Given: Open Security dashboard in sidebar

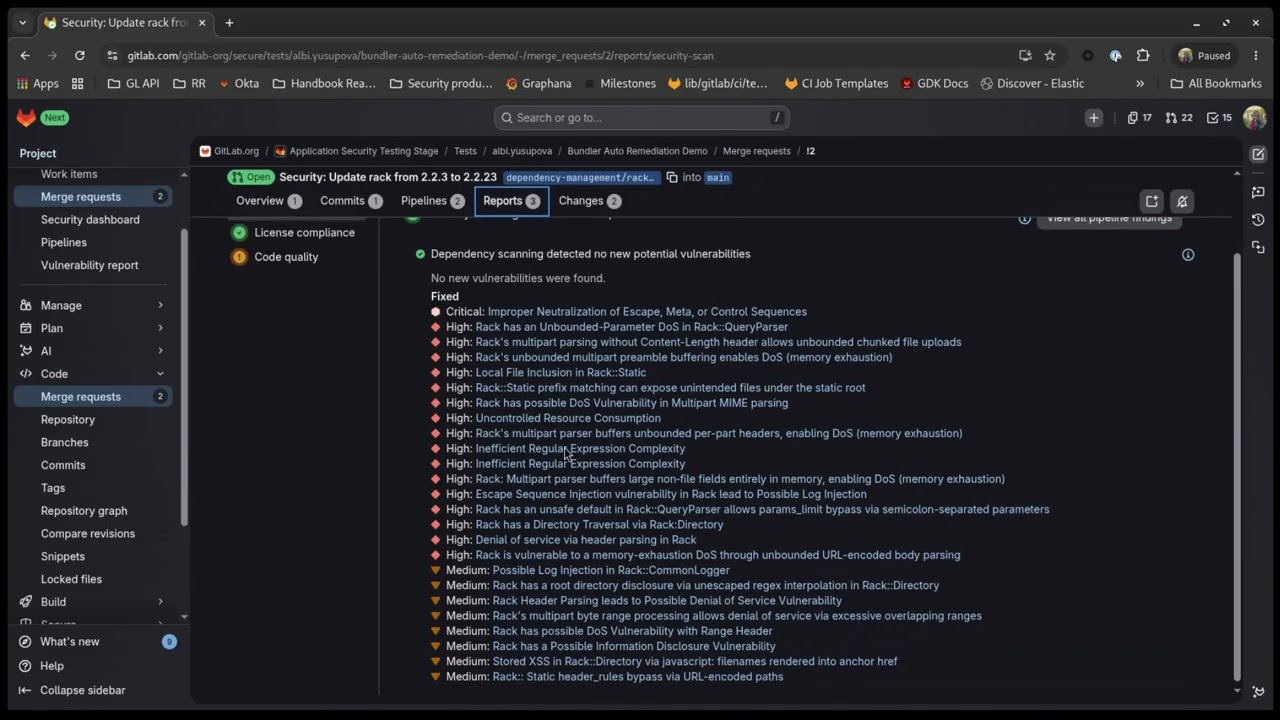Looking at the screenshot, I should 90,220.
